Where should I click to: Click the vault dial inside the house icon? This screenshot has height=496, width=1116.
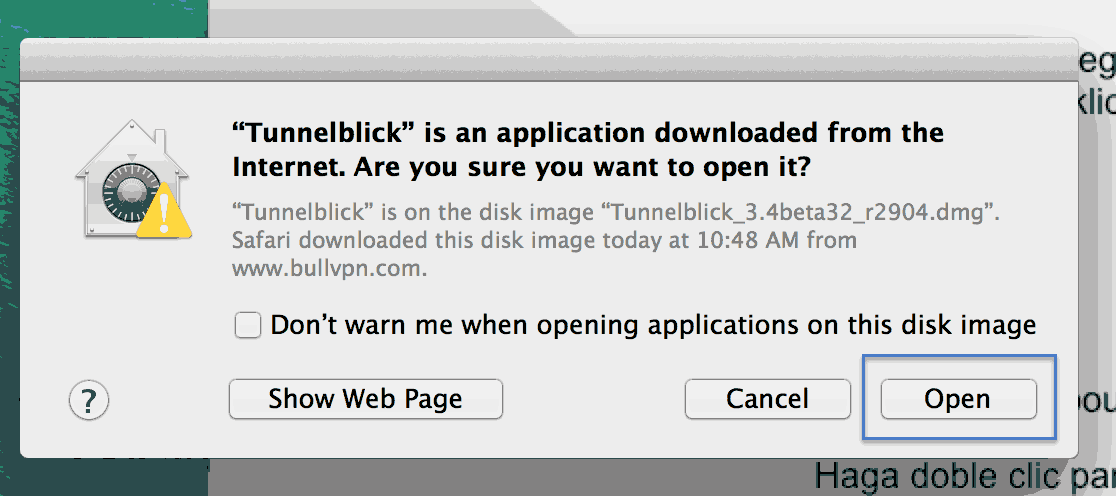click(x=128, y=192)
